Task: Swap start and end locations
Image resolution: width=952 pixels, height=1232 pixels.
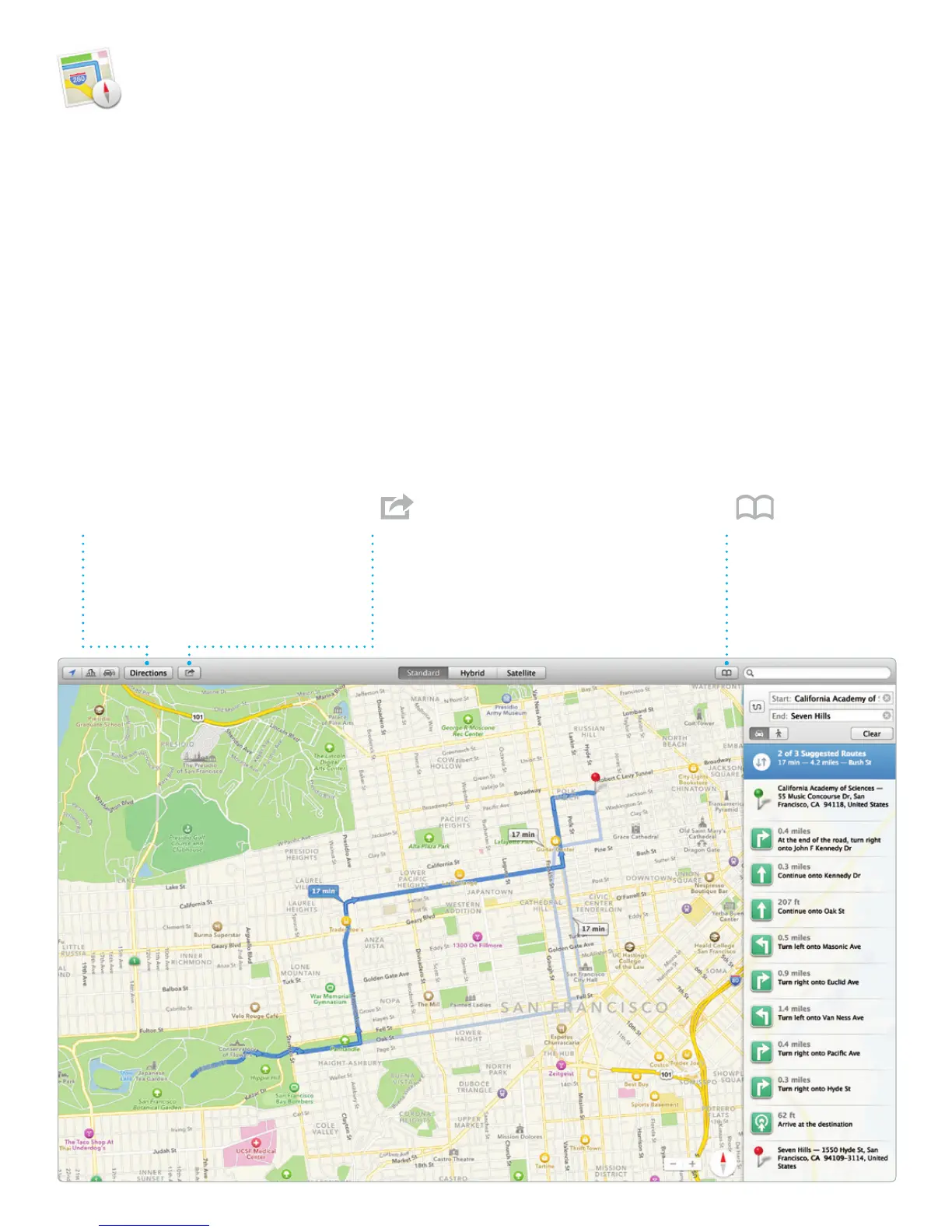Action: [757, 707]
